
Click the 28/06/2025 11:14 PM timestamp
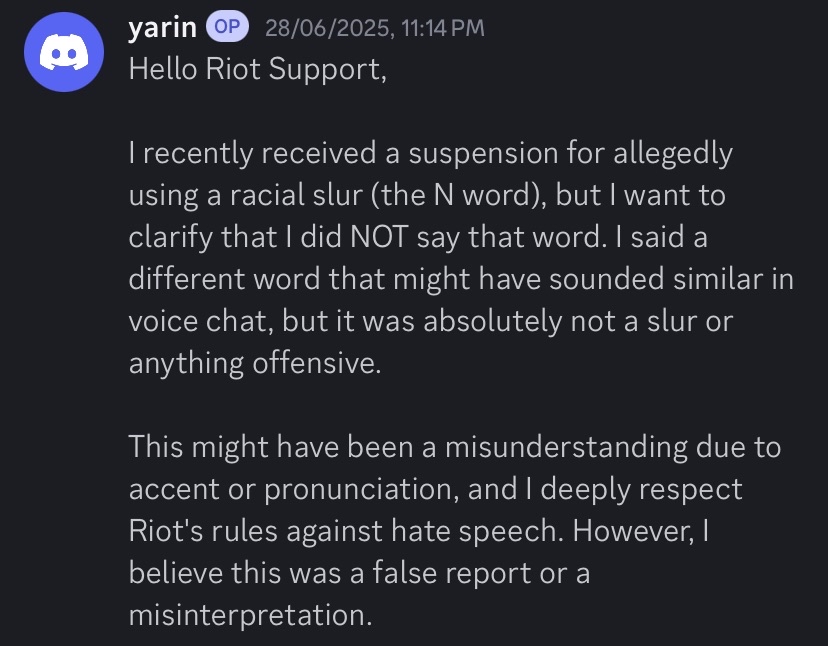[374, 29]
